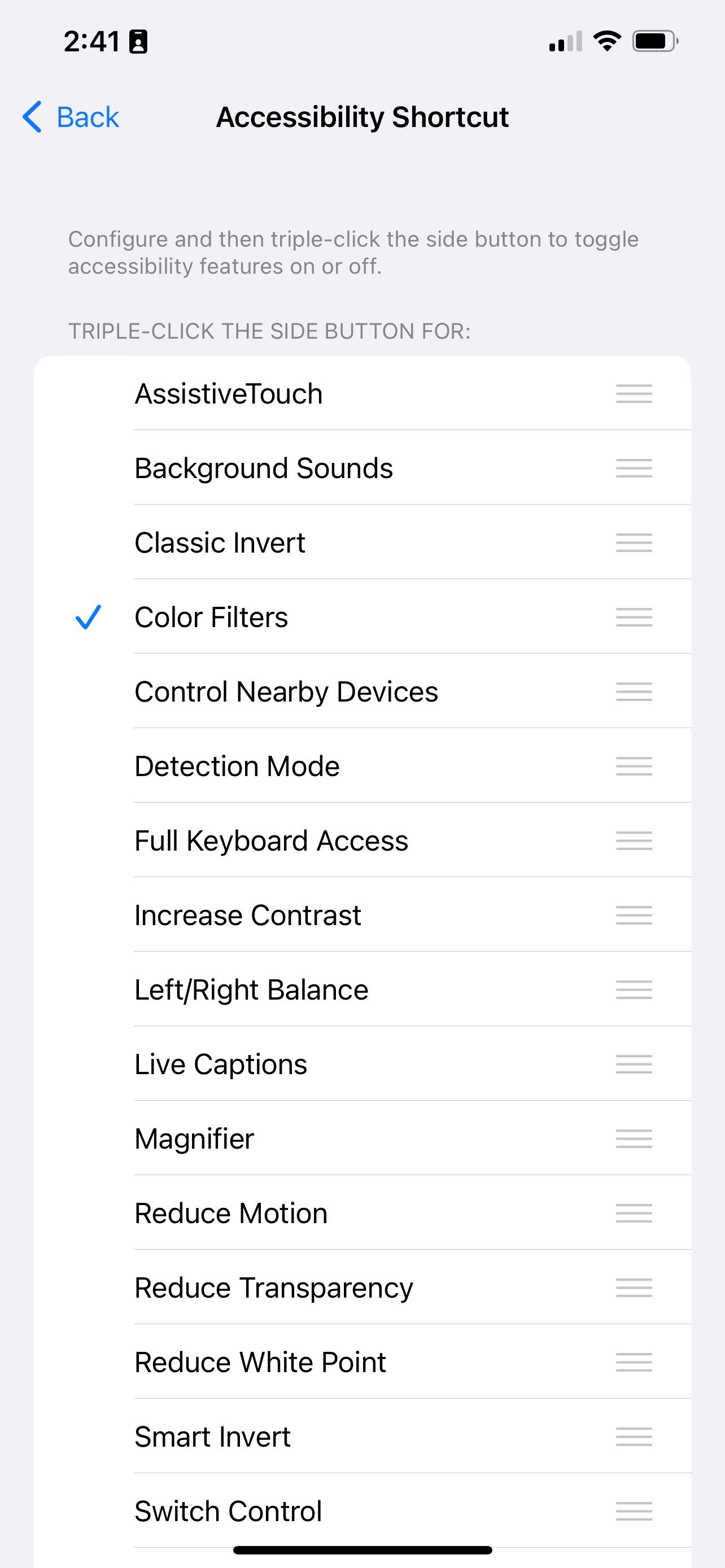Image resolution: width=725 pixels, height=1568 pixels.
Task: Tap the blue back chevron arrow
Action: (x=32, y=117)
